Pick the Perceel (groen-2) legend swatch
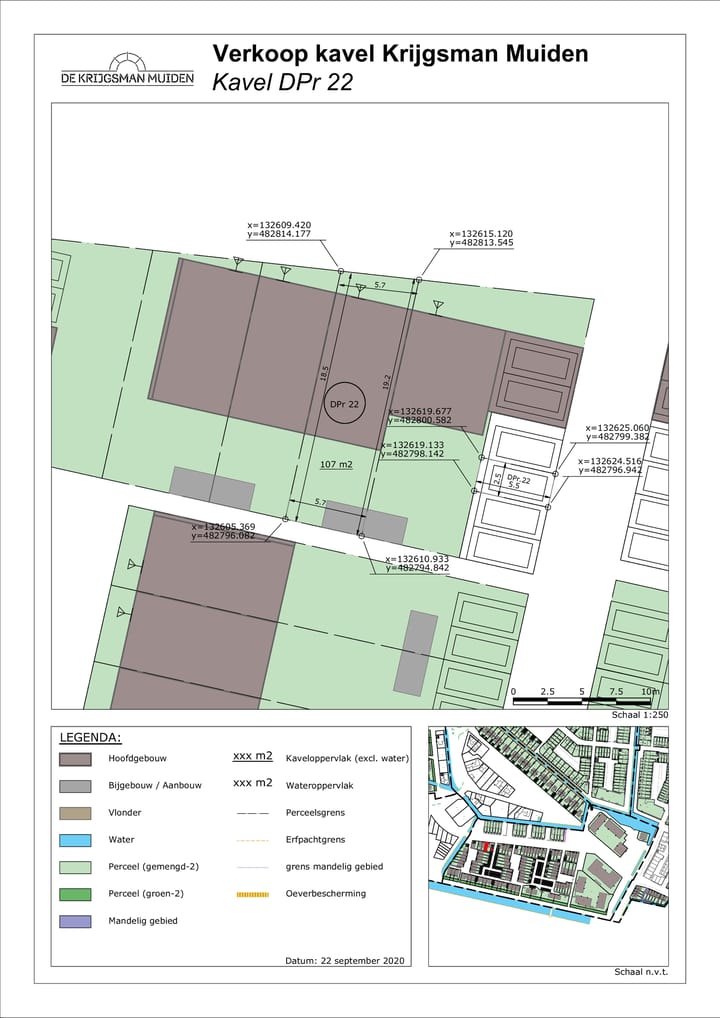The width and height of the screenshot is (720, 1018). point(76,894)
